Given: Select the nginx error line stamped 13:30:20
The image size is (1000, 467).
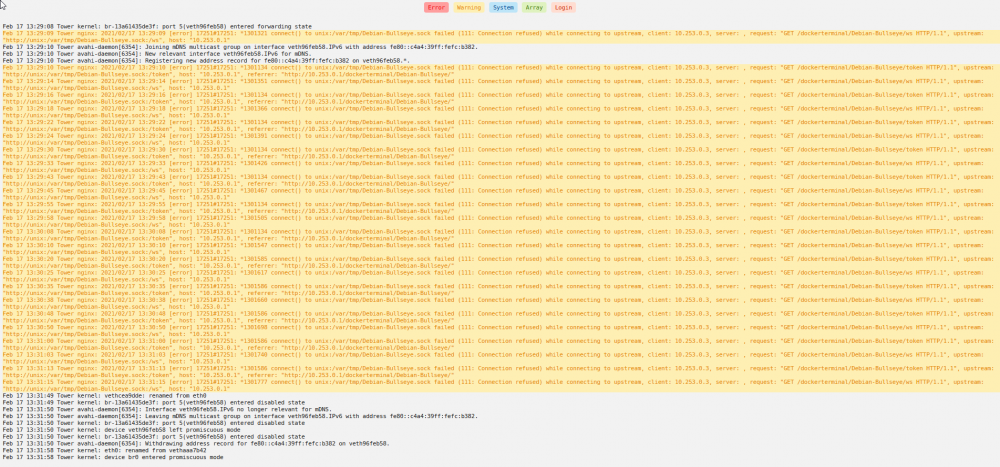Looking at the screenshot, I should (x=500, y=263).
